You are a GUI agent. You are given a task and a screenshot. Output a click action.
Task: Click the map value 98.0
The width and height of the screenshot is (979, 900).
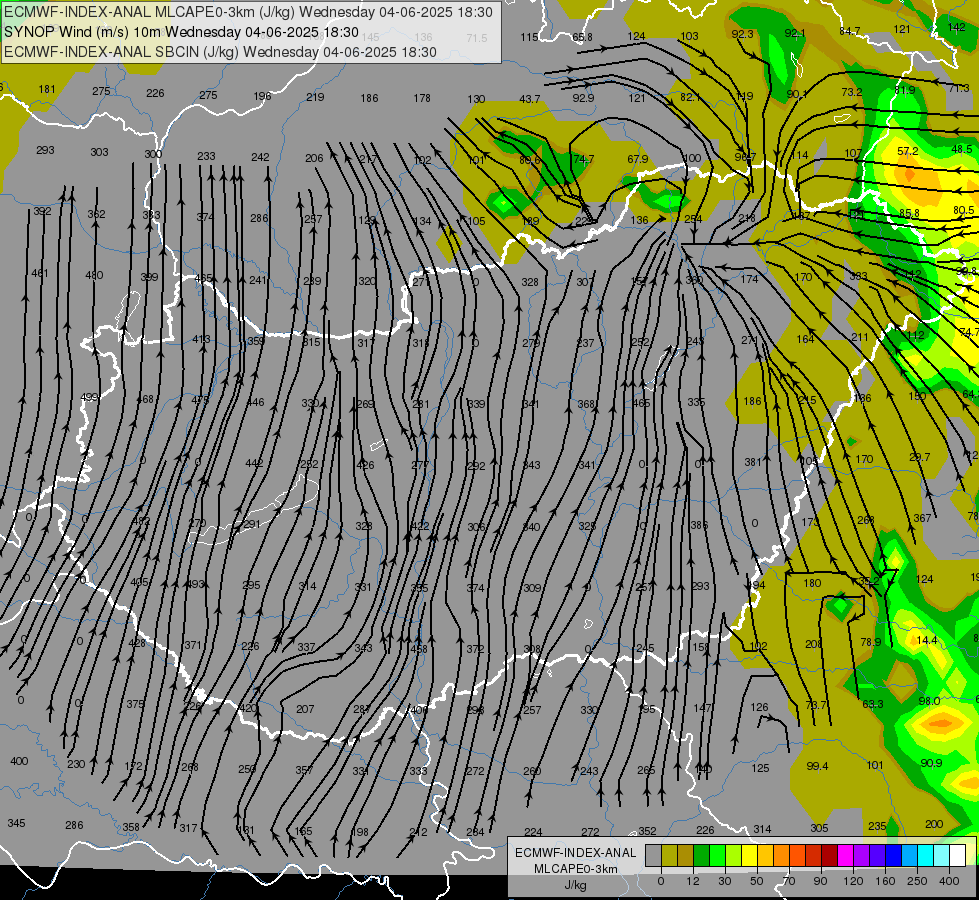pyautogui.click(x=929, y=701)
